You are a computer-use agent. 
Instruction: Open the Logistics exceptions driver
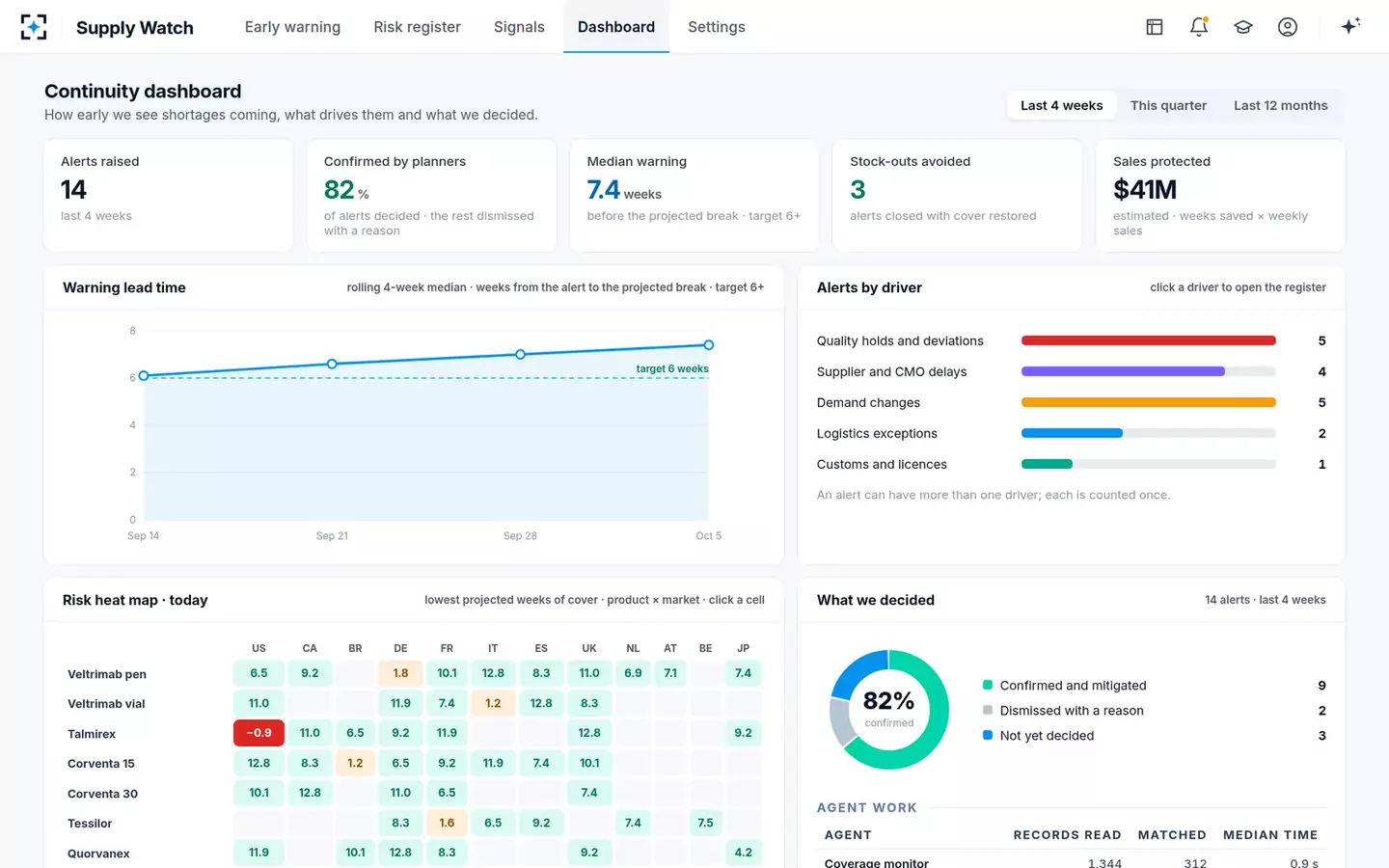[x=1071, y=433]
